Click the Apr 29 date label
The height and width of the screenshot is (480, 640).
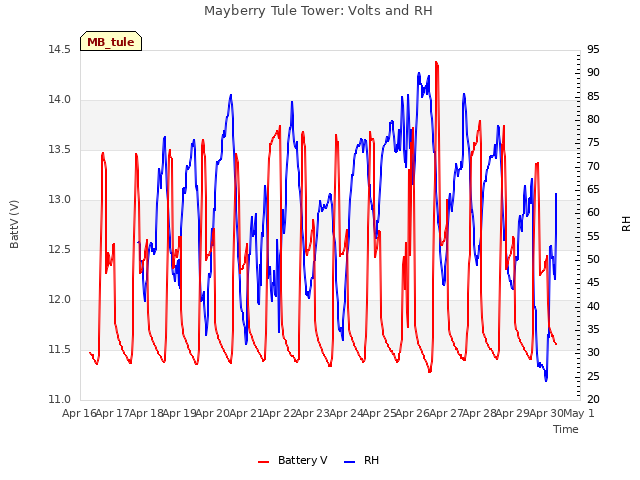tap(513, 414)
